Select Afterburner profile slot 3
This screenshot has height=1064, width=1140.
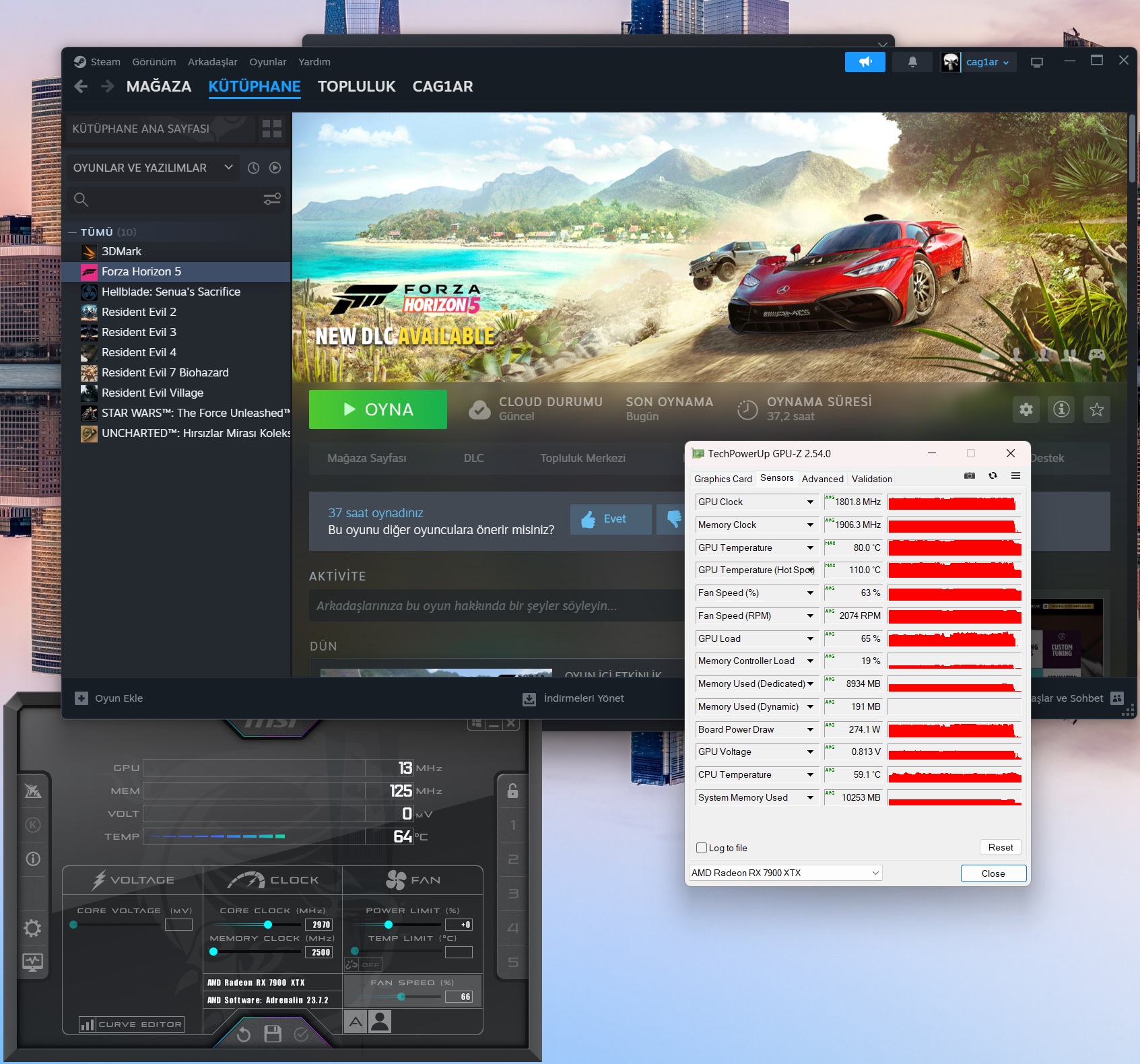pos(512,894)
